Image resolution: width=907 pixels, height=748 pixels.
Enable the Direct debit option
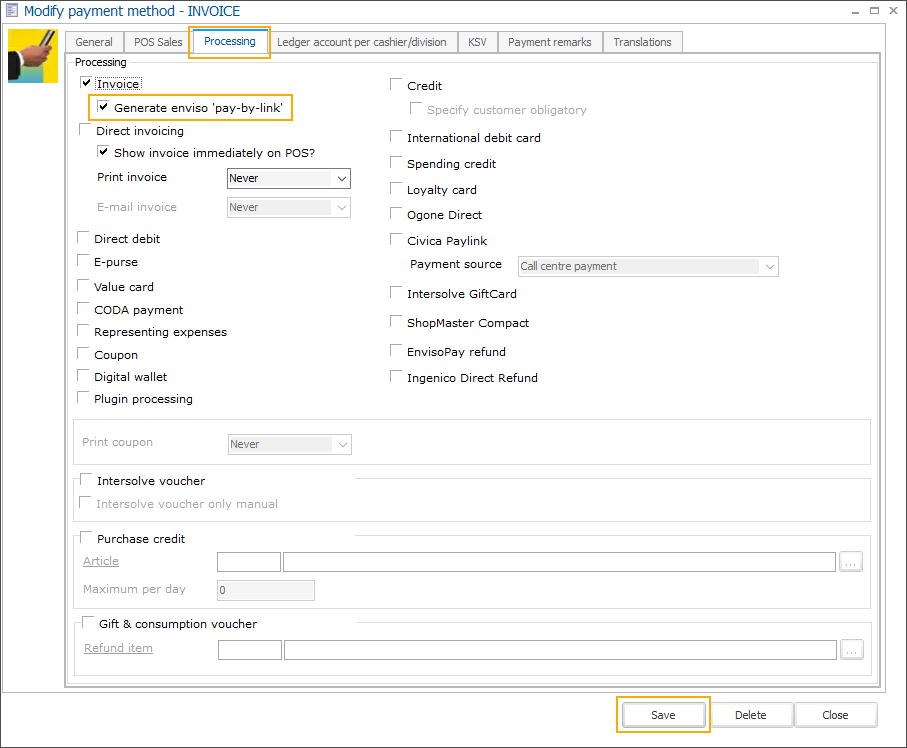click(x=82, y=237)
